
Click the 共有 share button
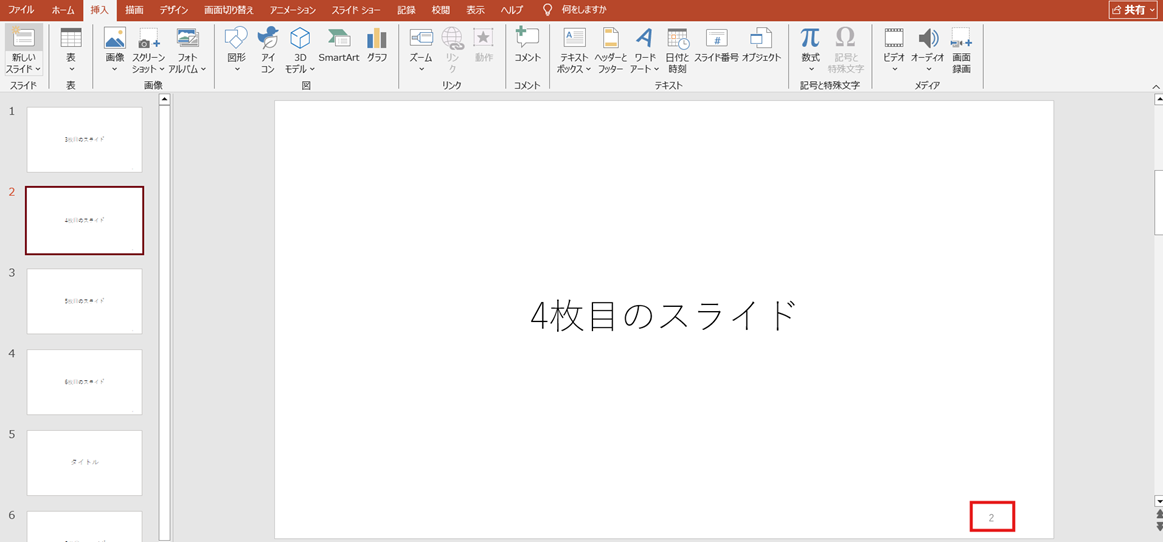click(1135, 10)
